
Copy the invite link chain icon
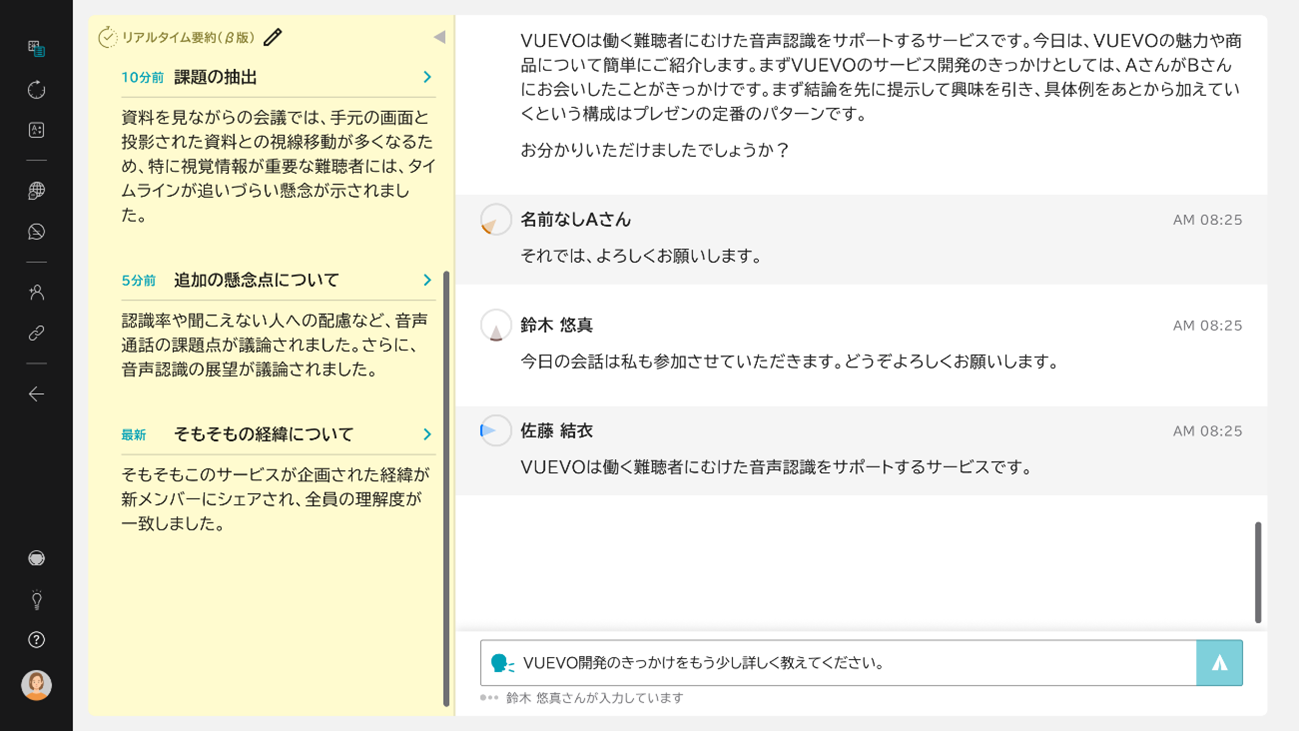36,333
